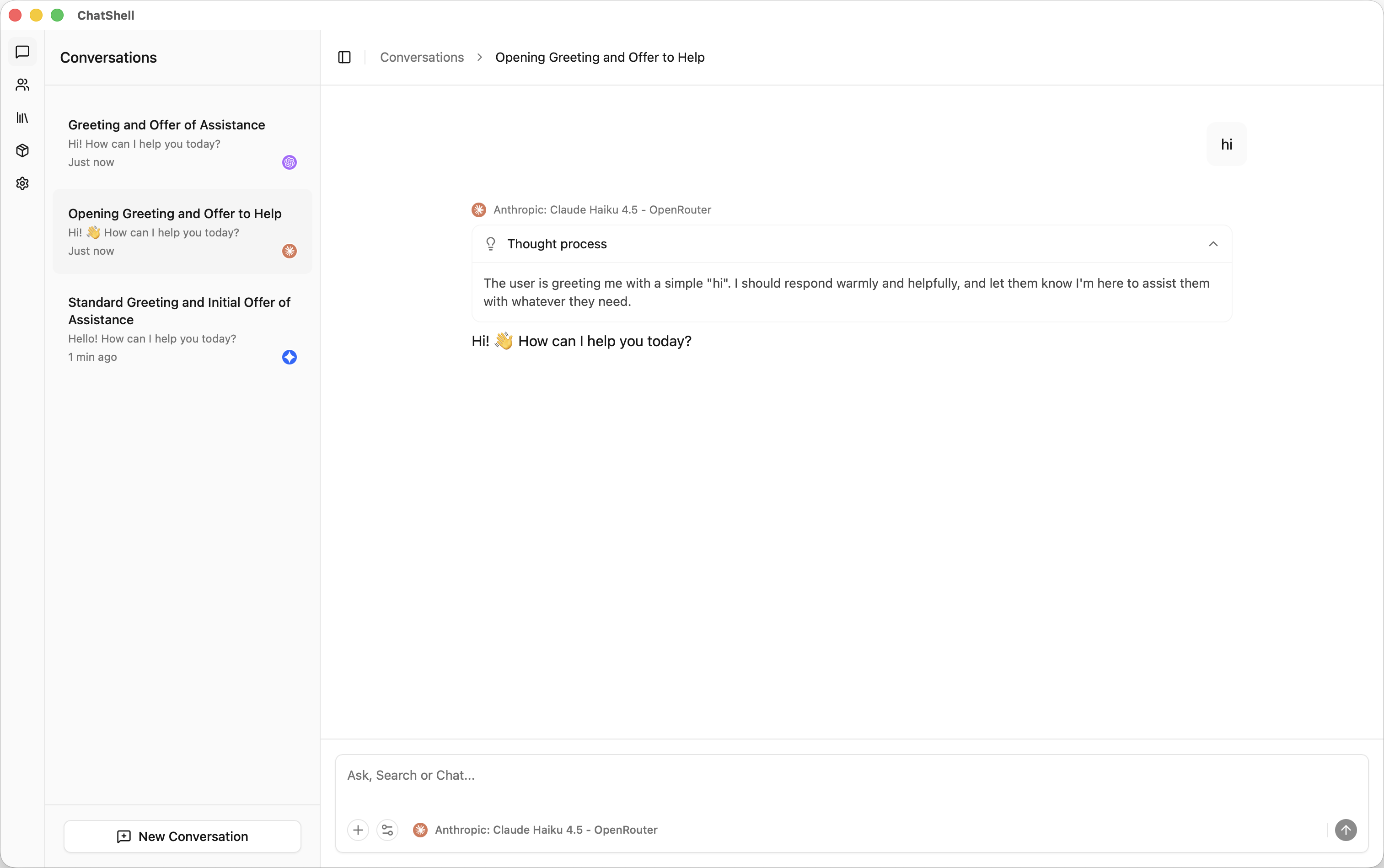Click the New Conversation button
Image resolution: width=1384 pixels, height=868 pixels.
pos(182,836)
